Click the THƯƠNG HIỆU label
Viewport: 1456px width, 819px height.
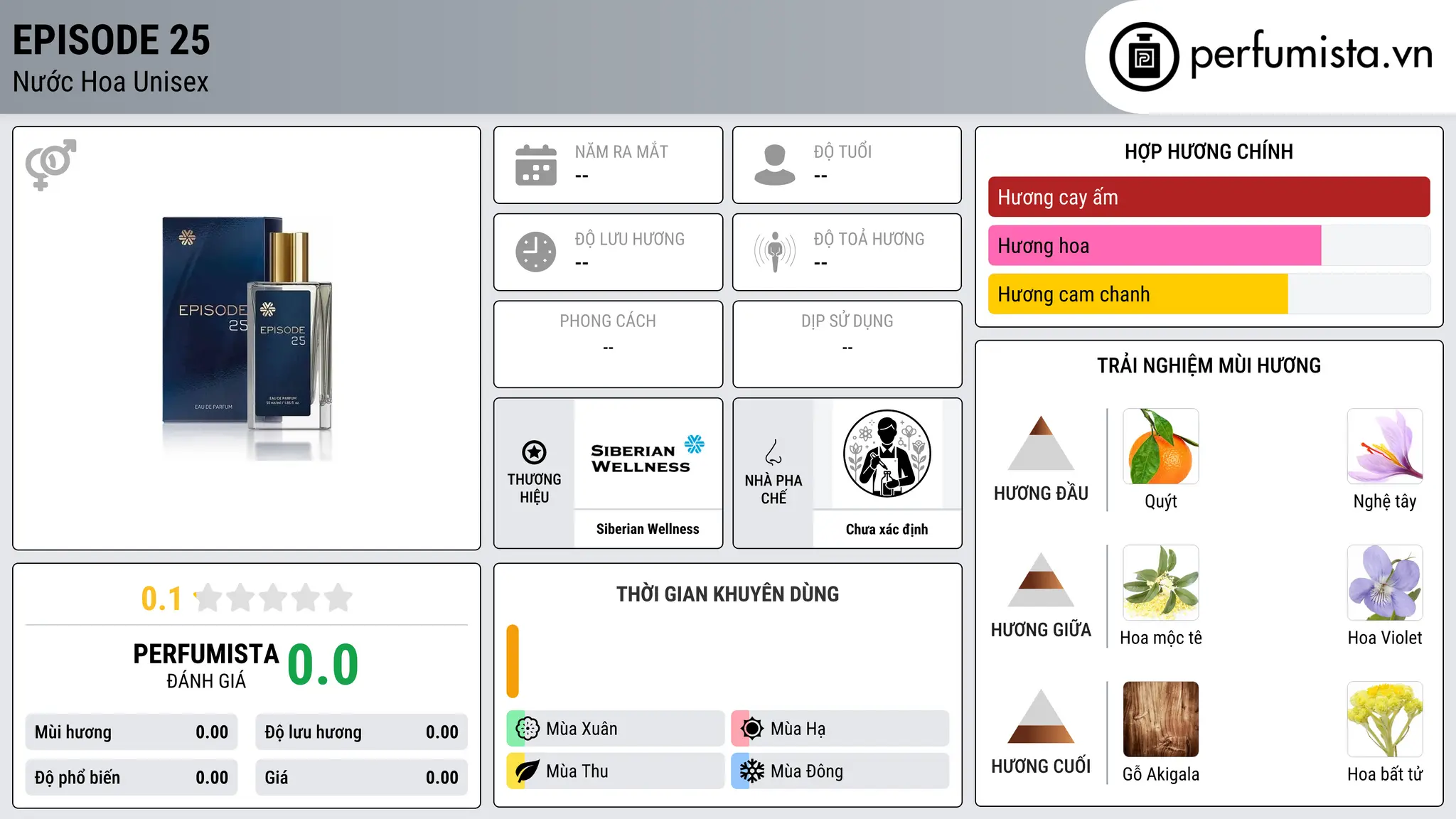pos(534,488)
